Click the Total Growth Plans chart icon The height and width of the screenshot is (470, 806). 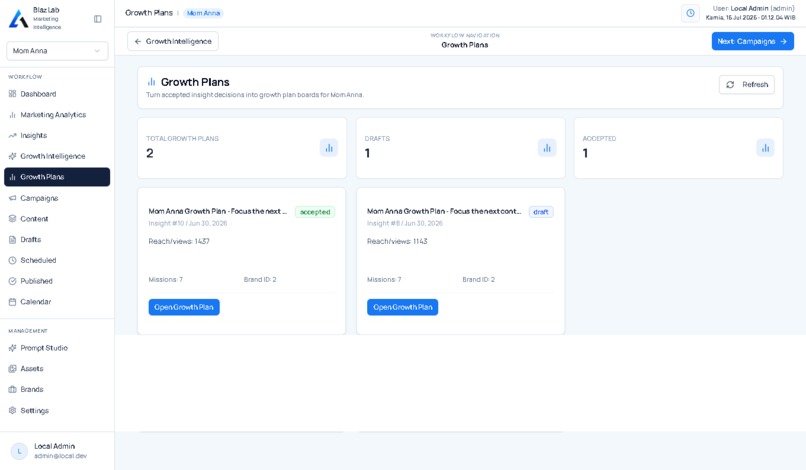[x=329, y=148]
